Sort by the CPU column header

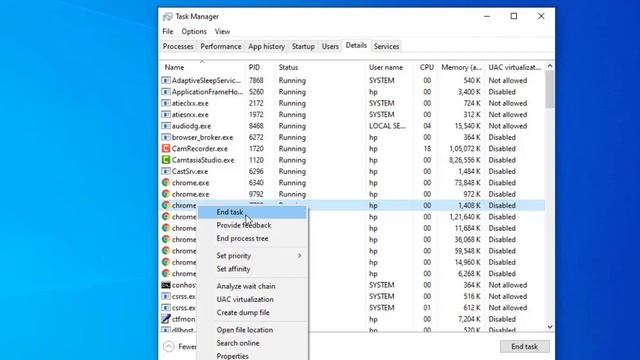(x=426, y=67)
